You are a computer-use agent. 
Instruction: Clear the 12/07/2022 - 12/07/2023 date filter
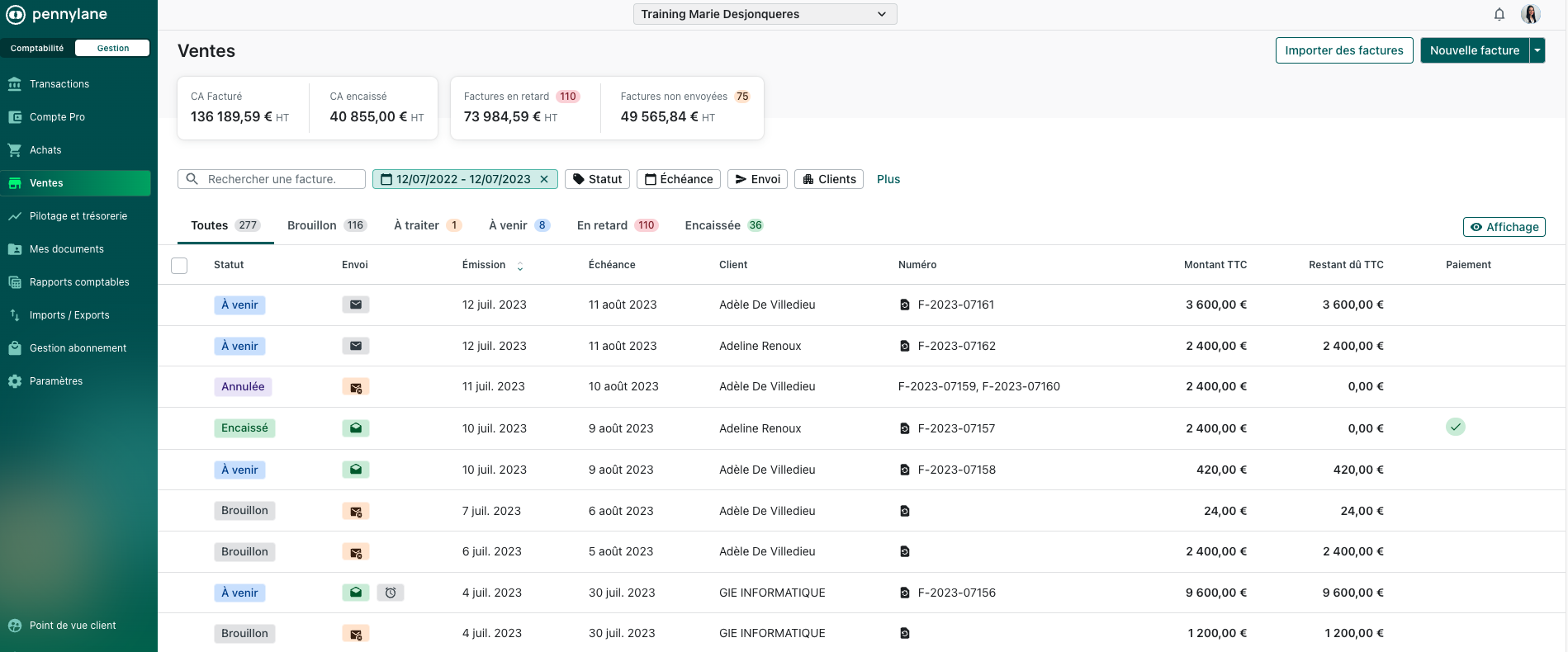click(x=544, y=179)
